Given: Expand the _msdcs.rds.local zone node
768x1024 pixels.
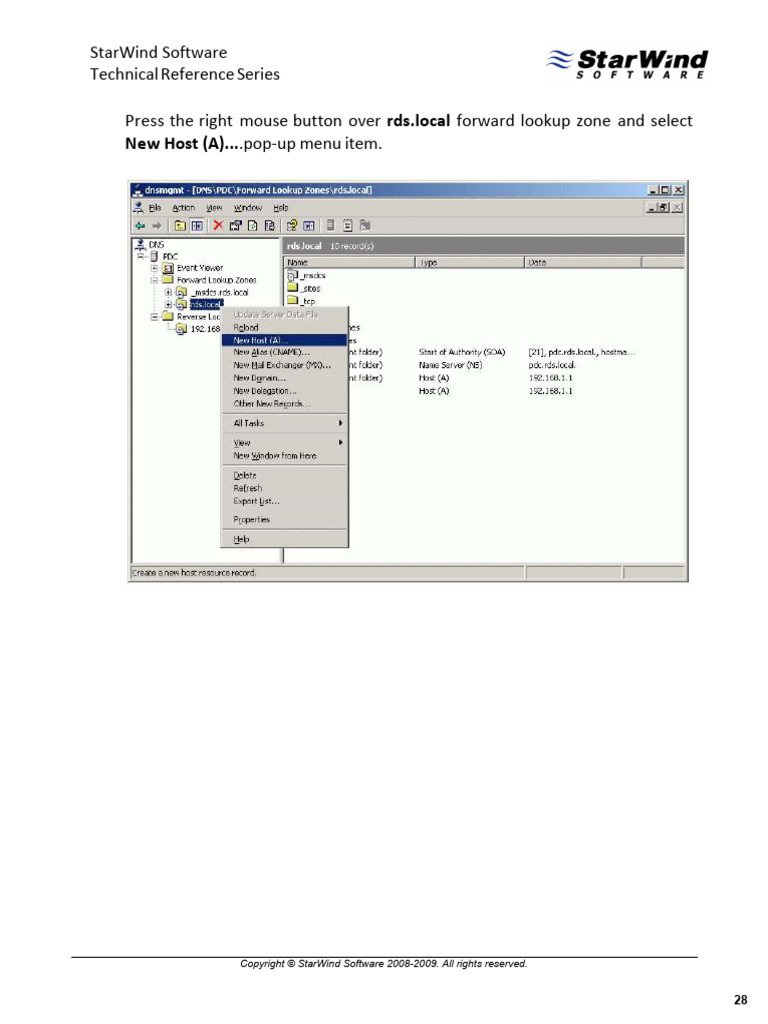Looking at the screenshot, I should pyautogui.click(x=168, y=292).
